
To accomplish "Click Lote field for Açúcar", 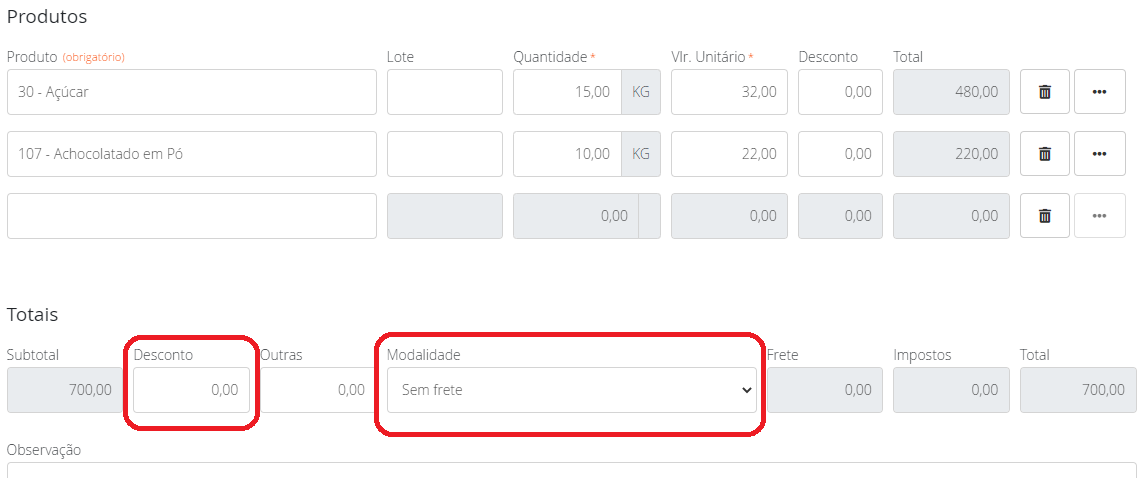I will click(x=445, y=92).
